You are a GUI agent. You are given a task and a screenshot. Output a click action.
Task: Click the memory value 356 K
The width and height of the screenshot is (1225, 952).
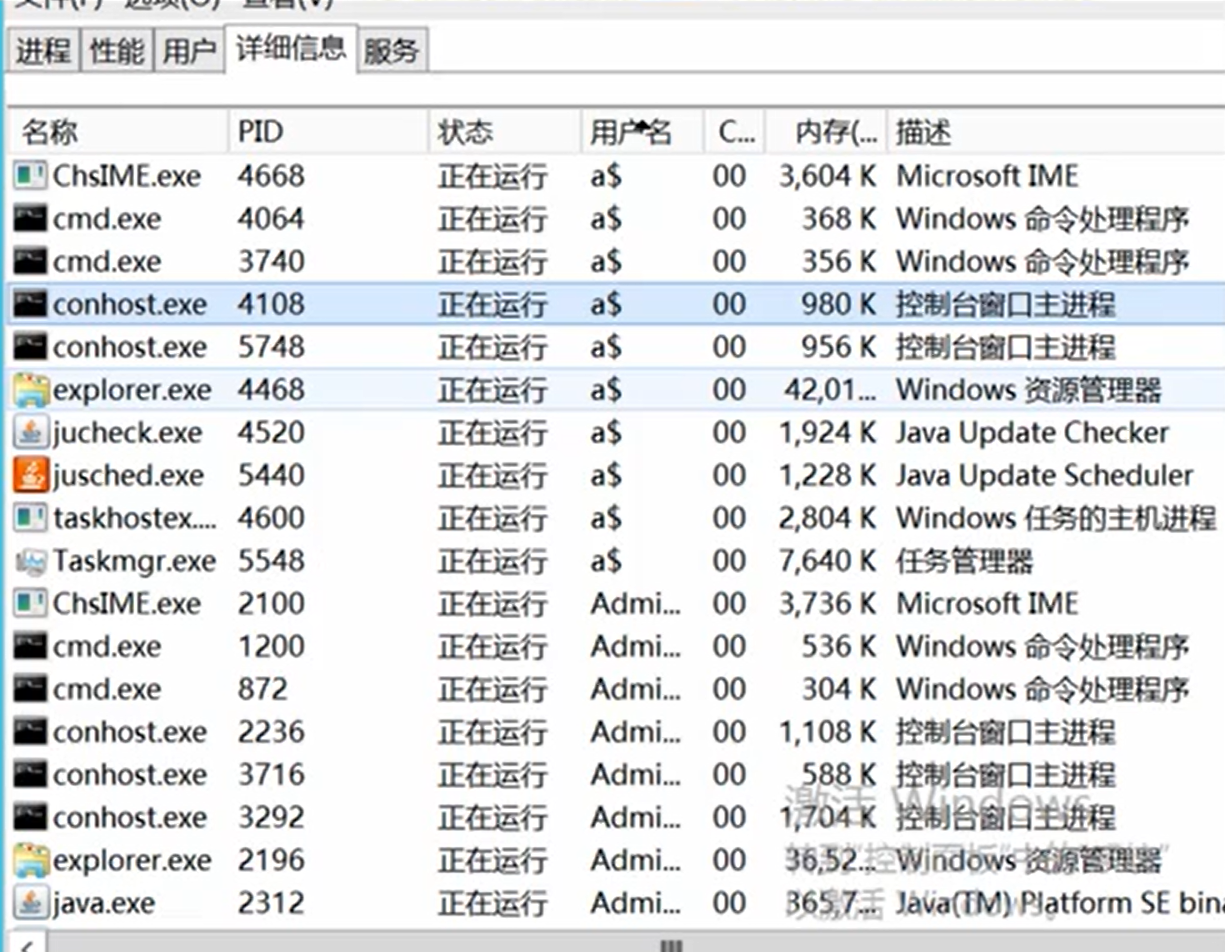coord(838,262)
